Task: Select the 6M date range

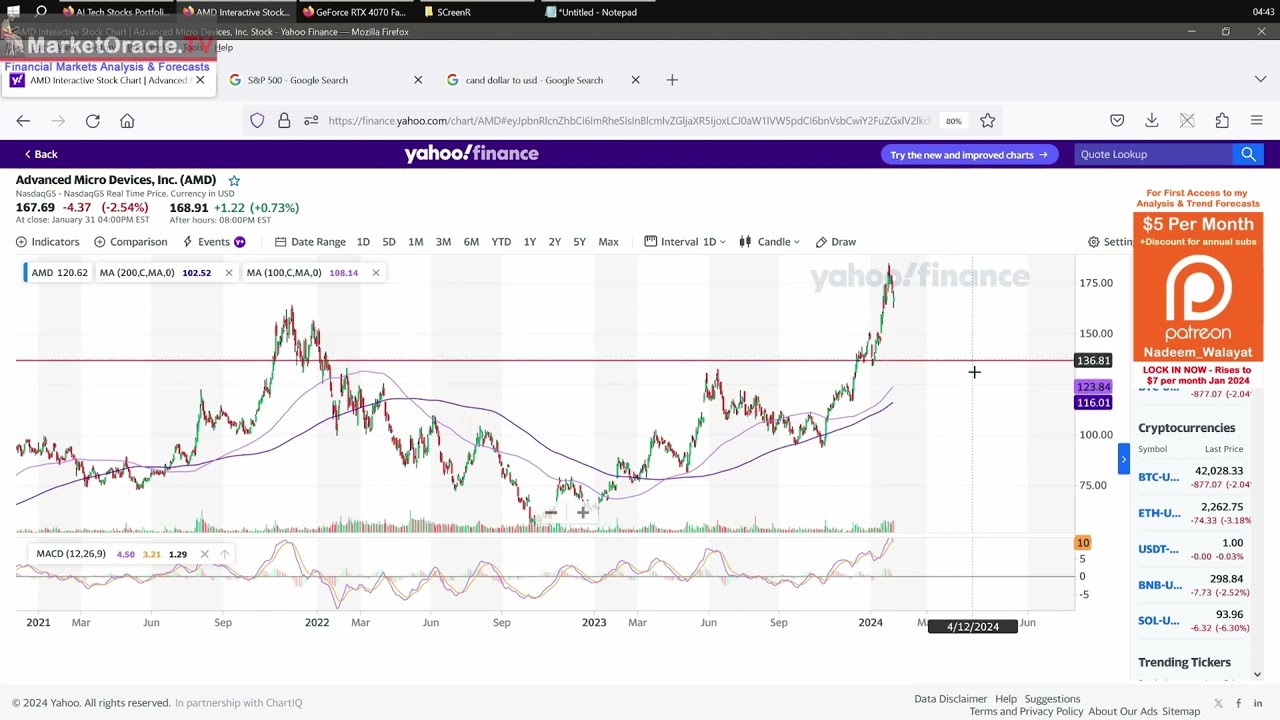Action: (x=471, y=242)
